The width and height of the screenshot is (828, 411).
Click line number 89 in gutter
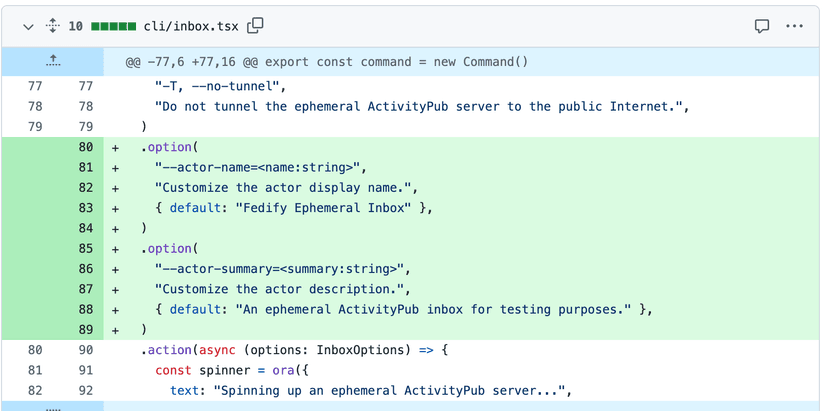pyautogui.click(x=85, y=330)
